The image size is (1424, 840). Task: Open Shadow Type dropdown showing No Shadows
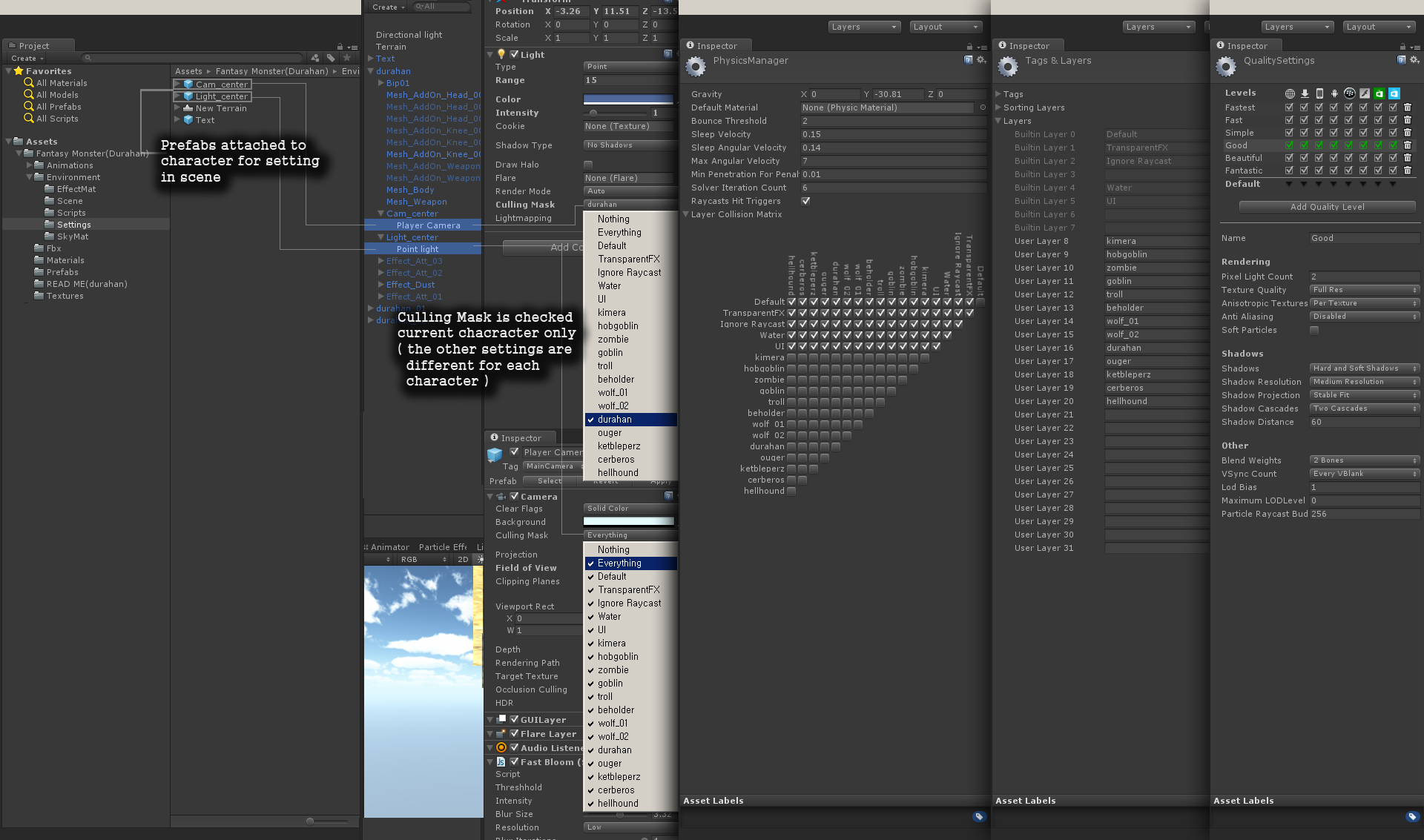[x=630, y=145]
